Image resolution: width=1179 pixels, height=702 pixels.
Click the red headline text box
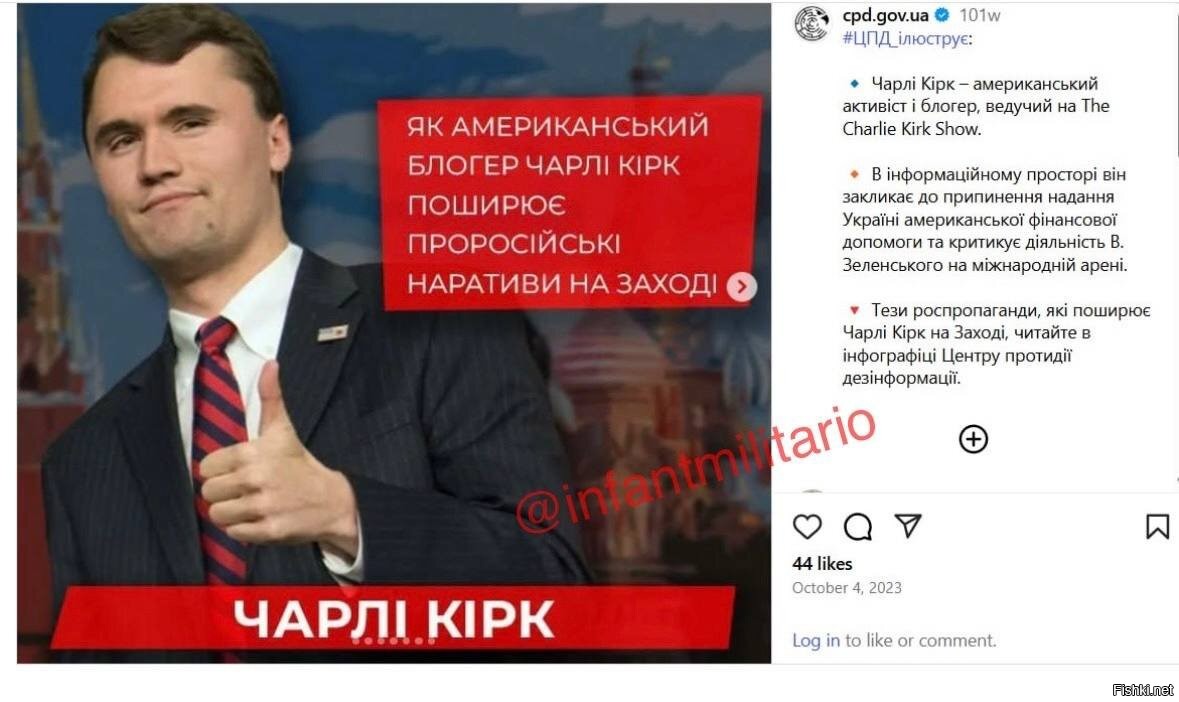point(569,204)
